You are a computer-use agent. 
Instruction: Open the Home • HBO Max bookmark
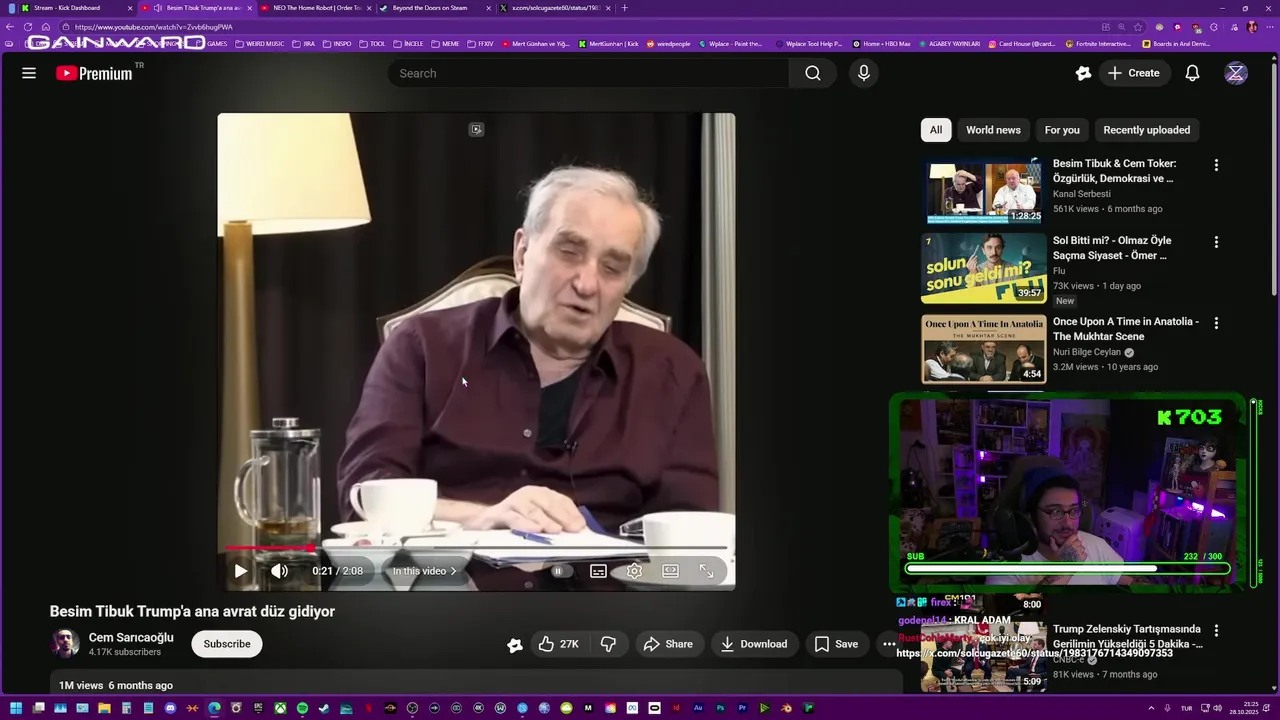click(882, 44)
